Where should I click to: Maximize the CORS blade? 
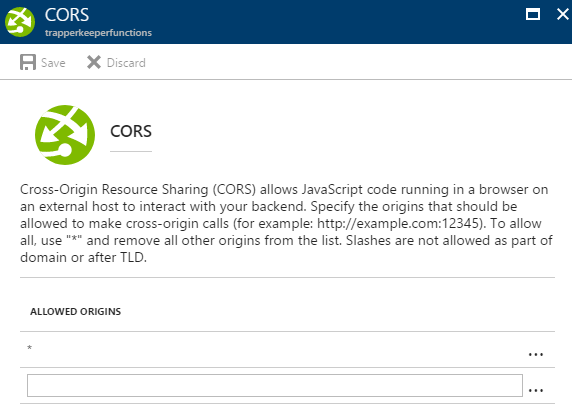pos(533,15)
